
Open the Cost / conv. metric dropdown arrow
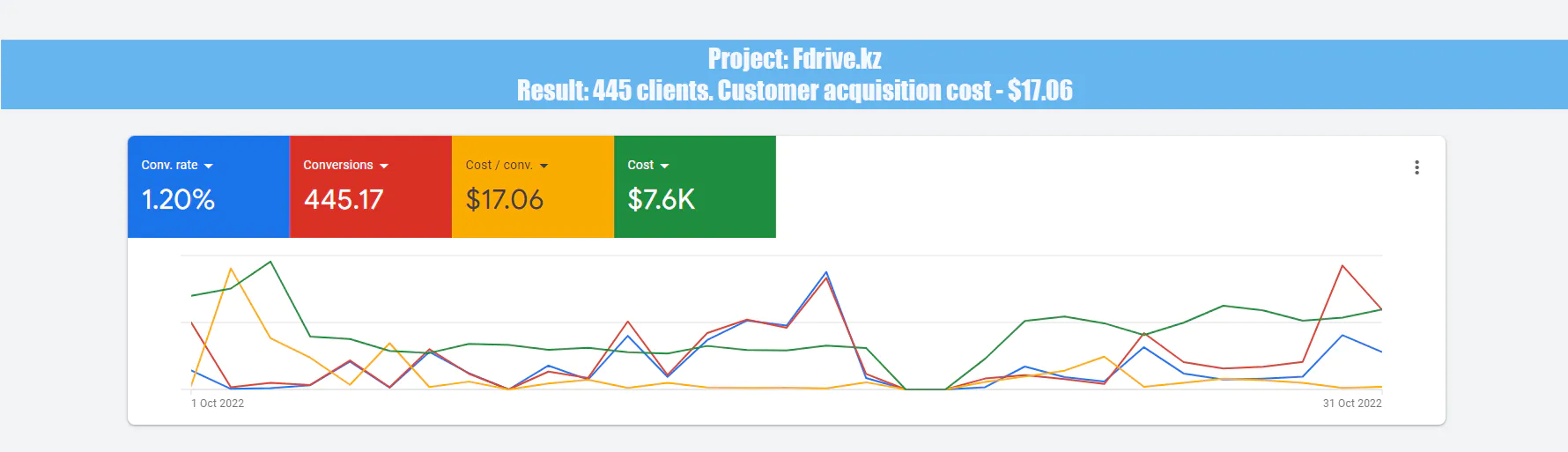(544, 166)
